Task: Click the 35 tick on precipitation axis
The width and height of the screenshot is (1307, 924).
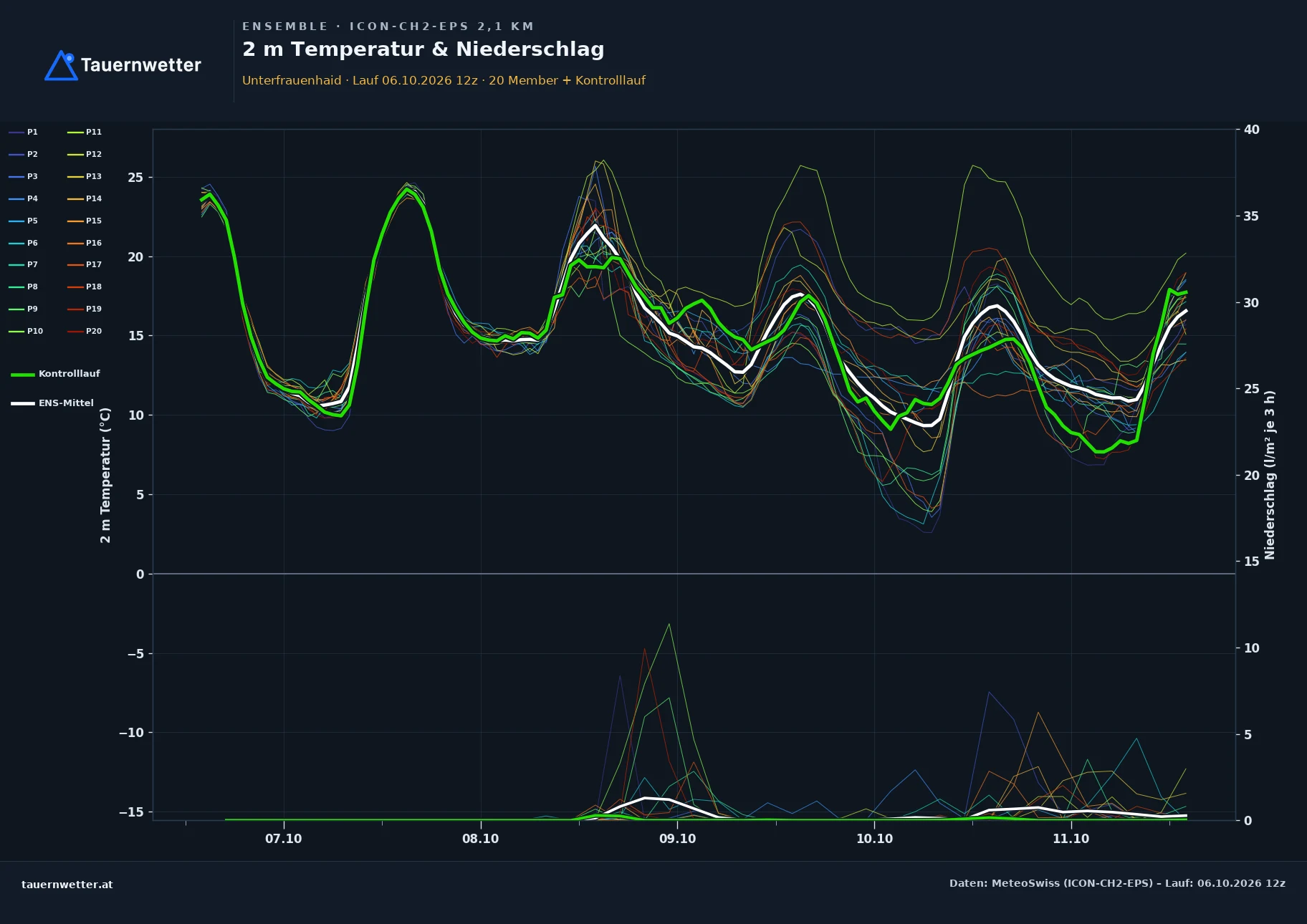Action: click(x=1252, y=216)
